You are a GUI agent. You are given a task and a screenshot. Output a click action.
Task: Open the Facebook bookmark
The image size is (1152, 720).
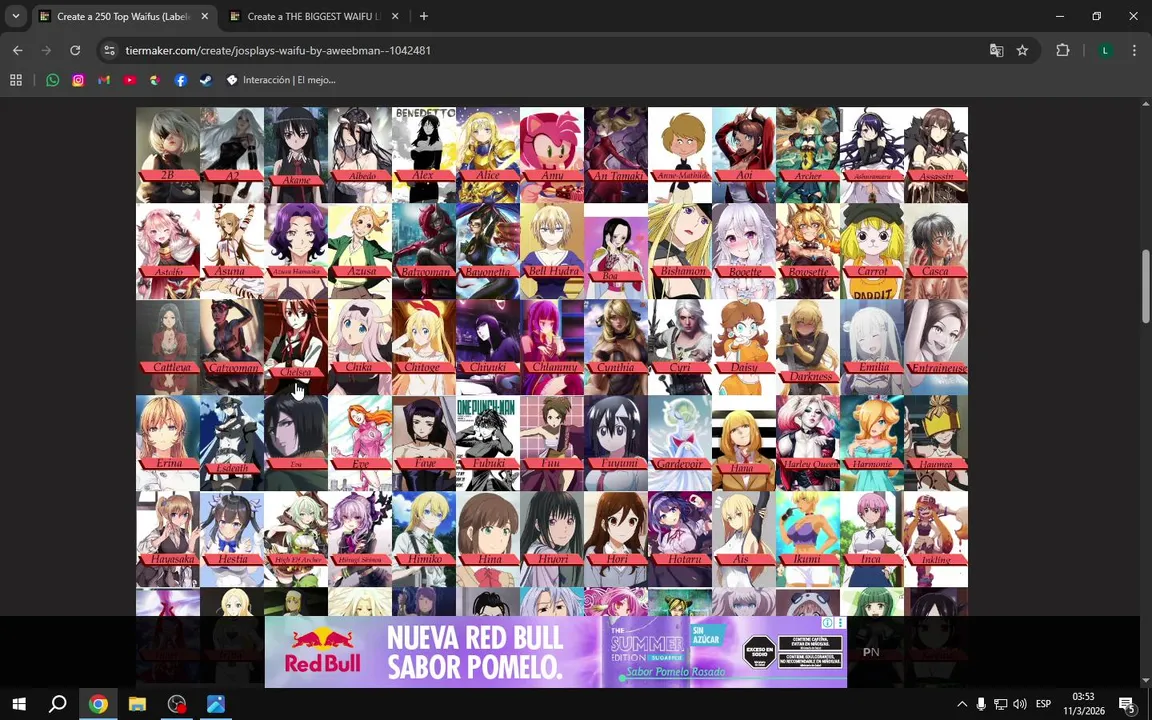pyautogui.click(x=181, y=80)
